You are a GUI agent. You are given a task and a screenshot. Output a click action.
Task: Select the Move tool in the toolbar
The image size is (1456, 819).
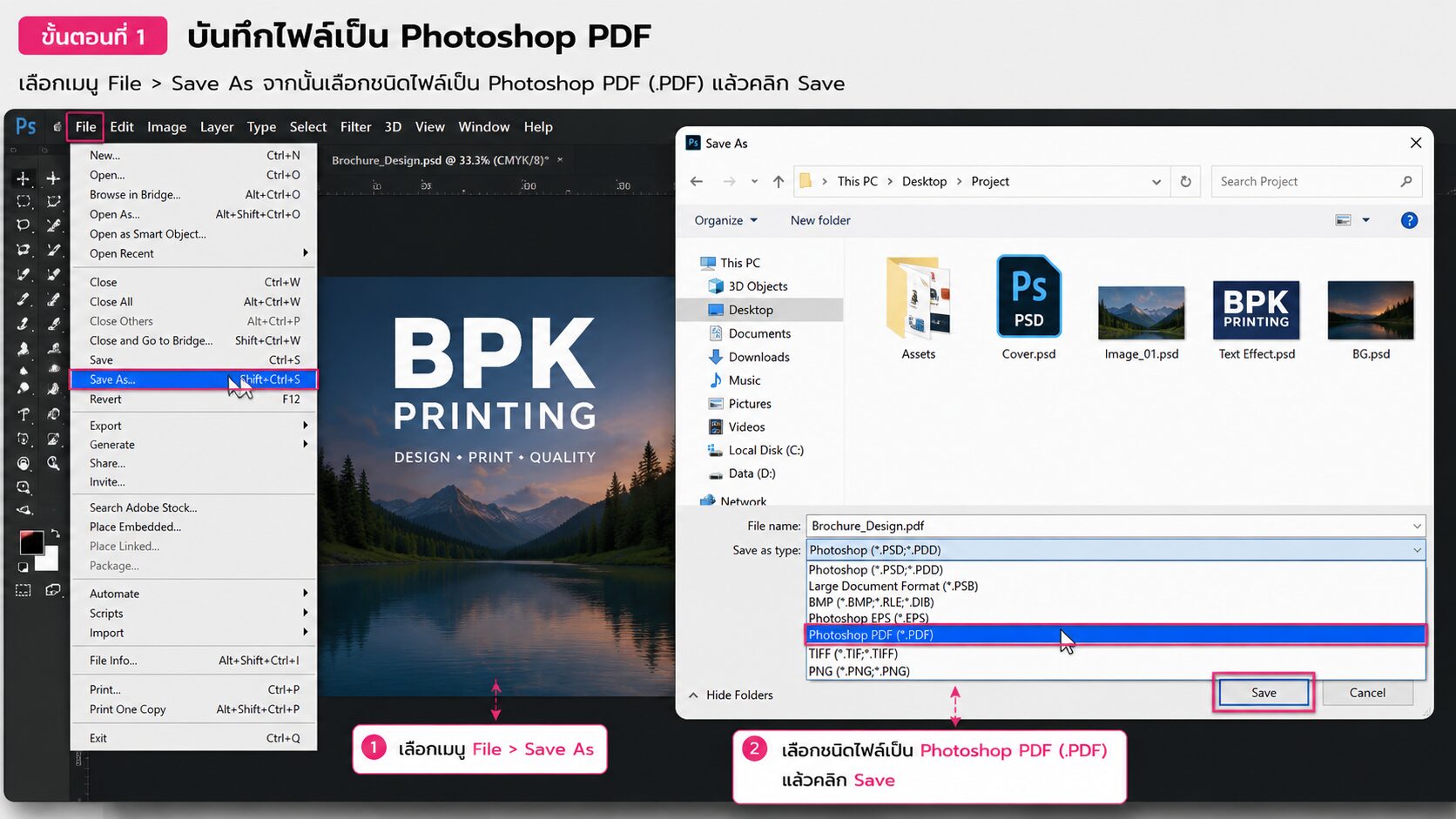pyautogui.click(x=24, y=178)
